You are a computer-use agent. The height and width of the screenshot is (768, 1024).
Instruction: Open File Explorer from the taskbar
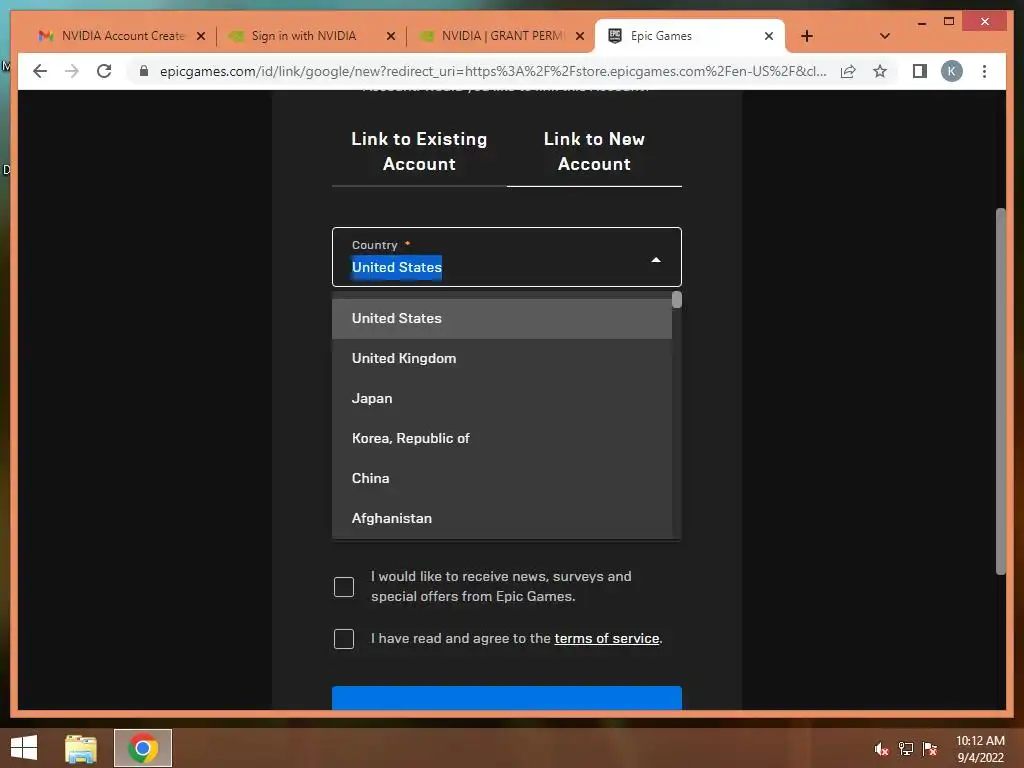tap(81, 748)
